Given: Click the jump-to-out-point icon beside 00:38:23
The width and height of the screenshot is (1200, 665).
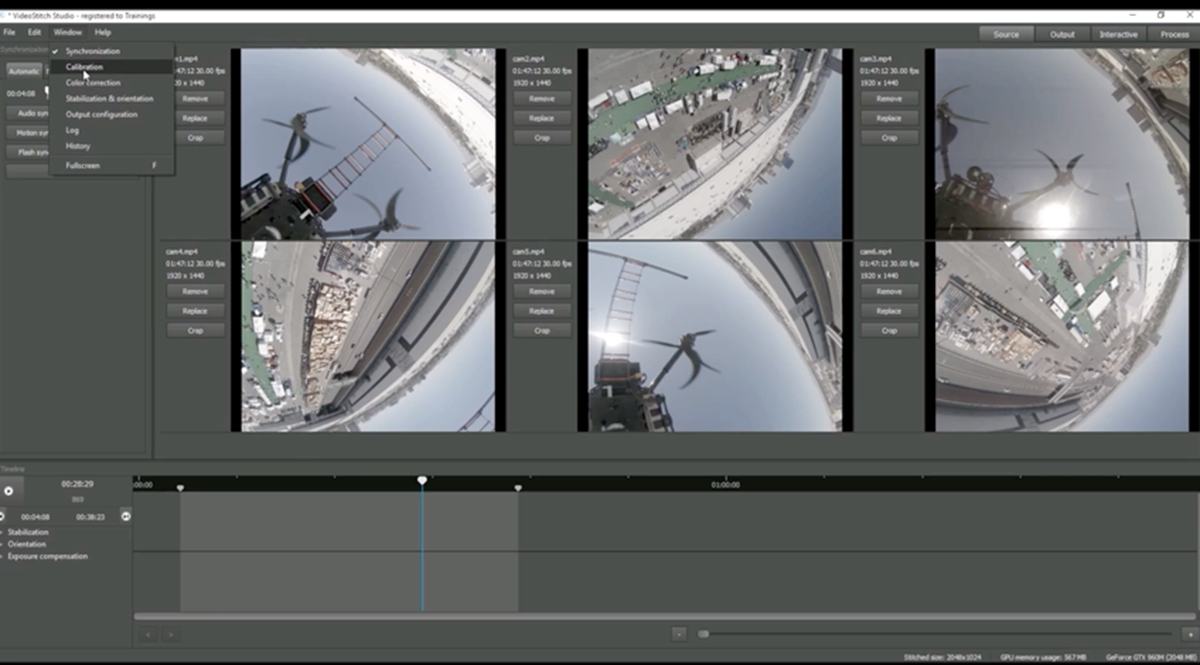Looking at the screenshot, I should (x=124, y=516).
